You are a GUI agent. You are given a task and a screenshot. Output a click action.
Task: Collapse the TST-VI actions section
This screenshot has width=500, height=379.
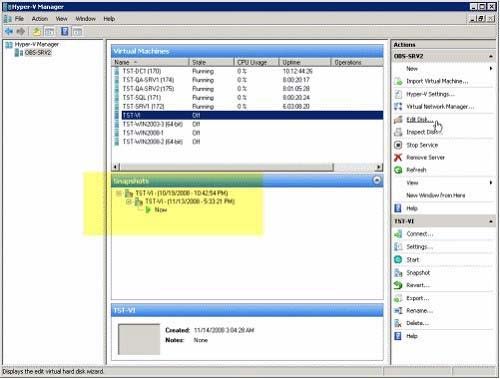click(491, 221)
